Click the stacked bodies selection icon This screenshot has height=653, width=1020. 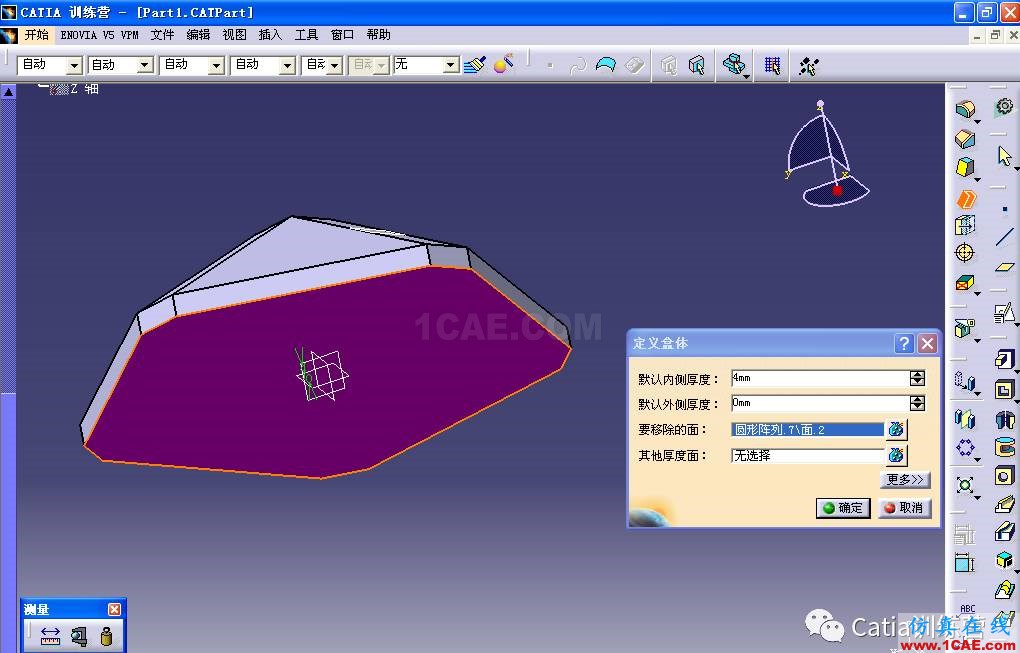coord(734,64)
